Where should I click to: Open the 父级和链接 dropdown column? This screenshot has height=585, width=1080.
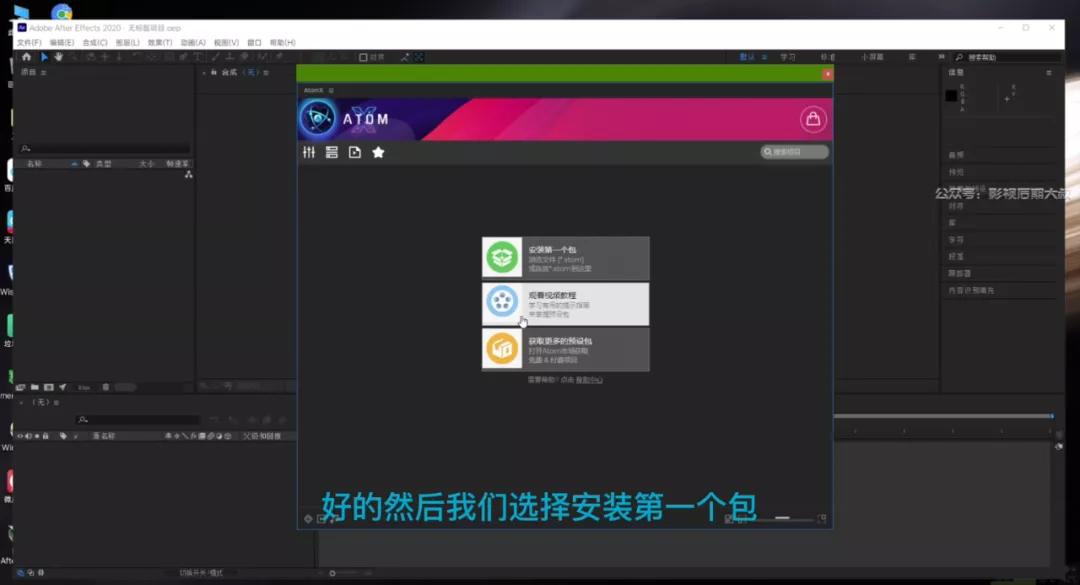pyautogui.click(x=261, y=435)
